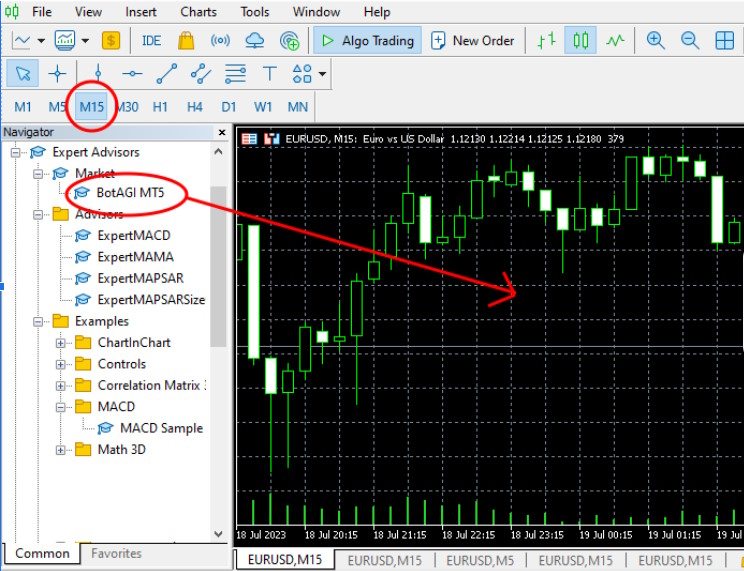Select MACD Sample in the Navigator
The height and width of the screenshot is (571, 744).
161,428
